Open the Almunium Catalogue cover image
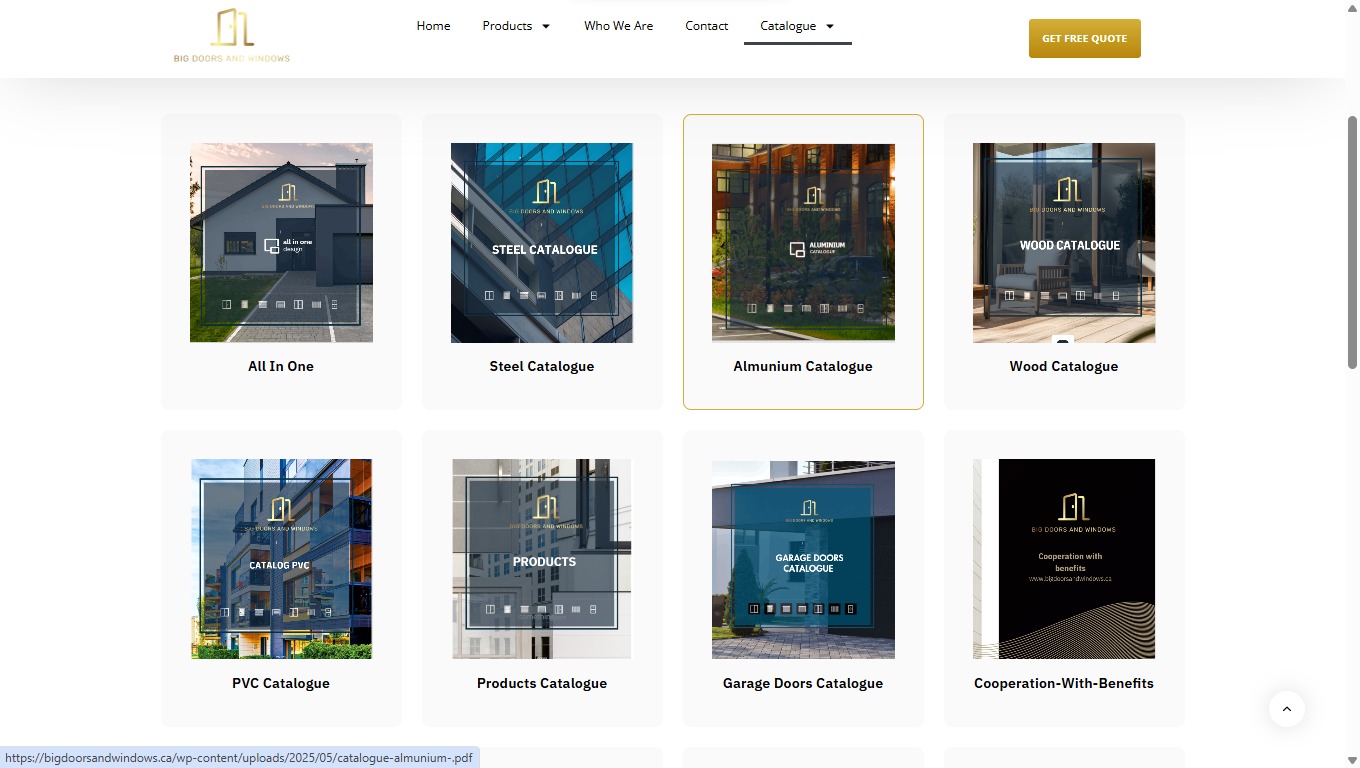Viewport: 1360px width, 768px height. pos(803,243)
